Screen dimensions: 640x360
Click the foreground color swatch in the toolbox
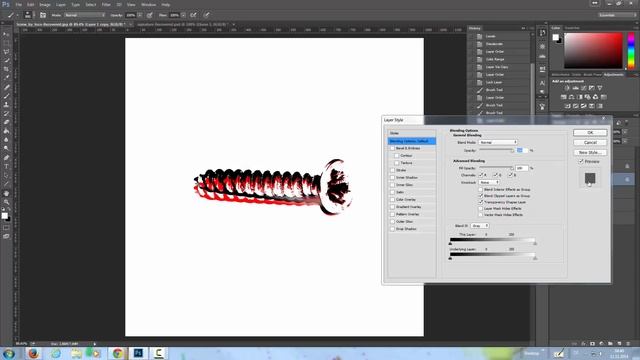pos(4,216)
